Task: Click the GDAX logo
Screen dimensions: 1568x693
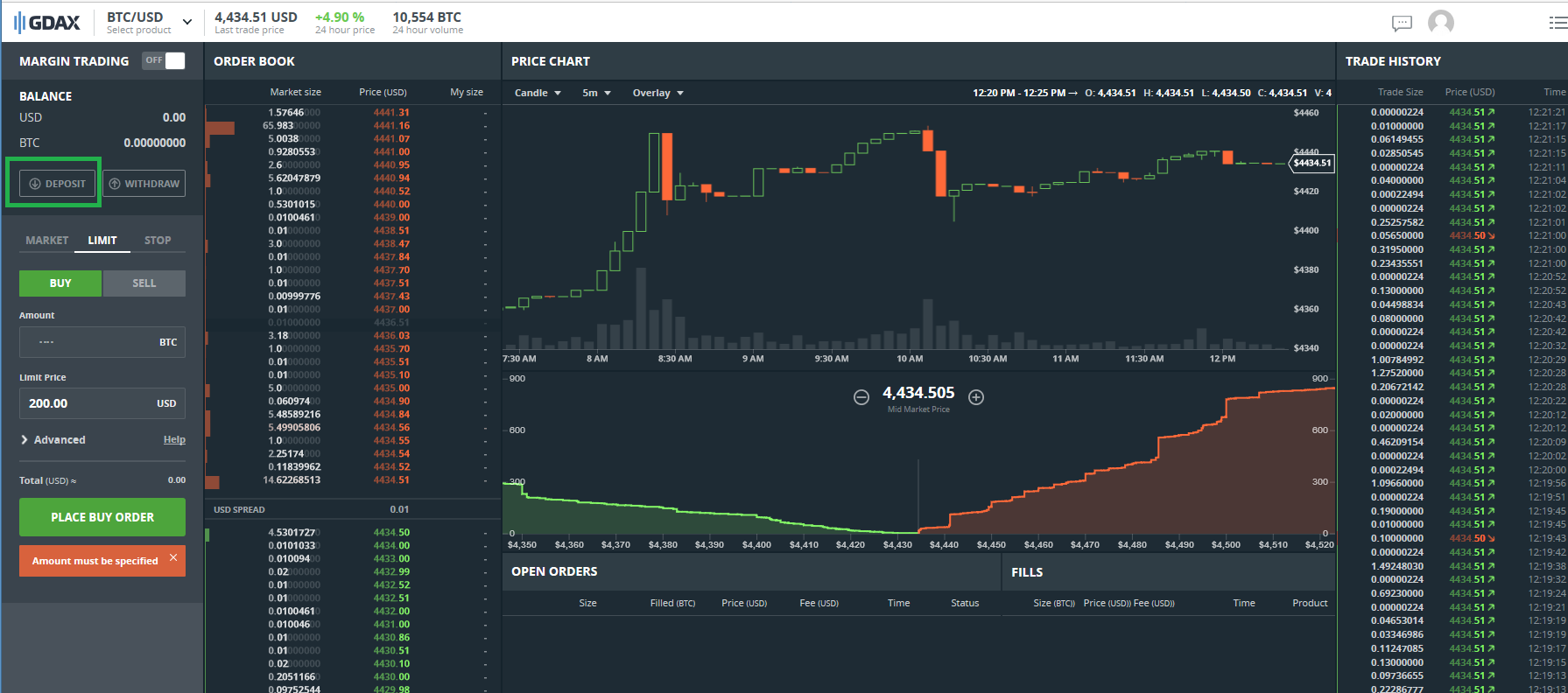Action: coord(47,23)
